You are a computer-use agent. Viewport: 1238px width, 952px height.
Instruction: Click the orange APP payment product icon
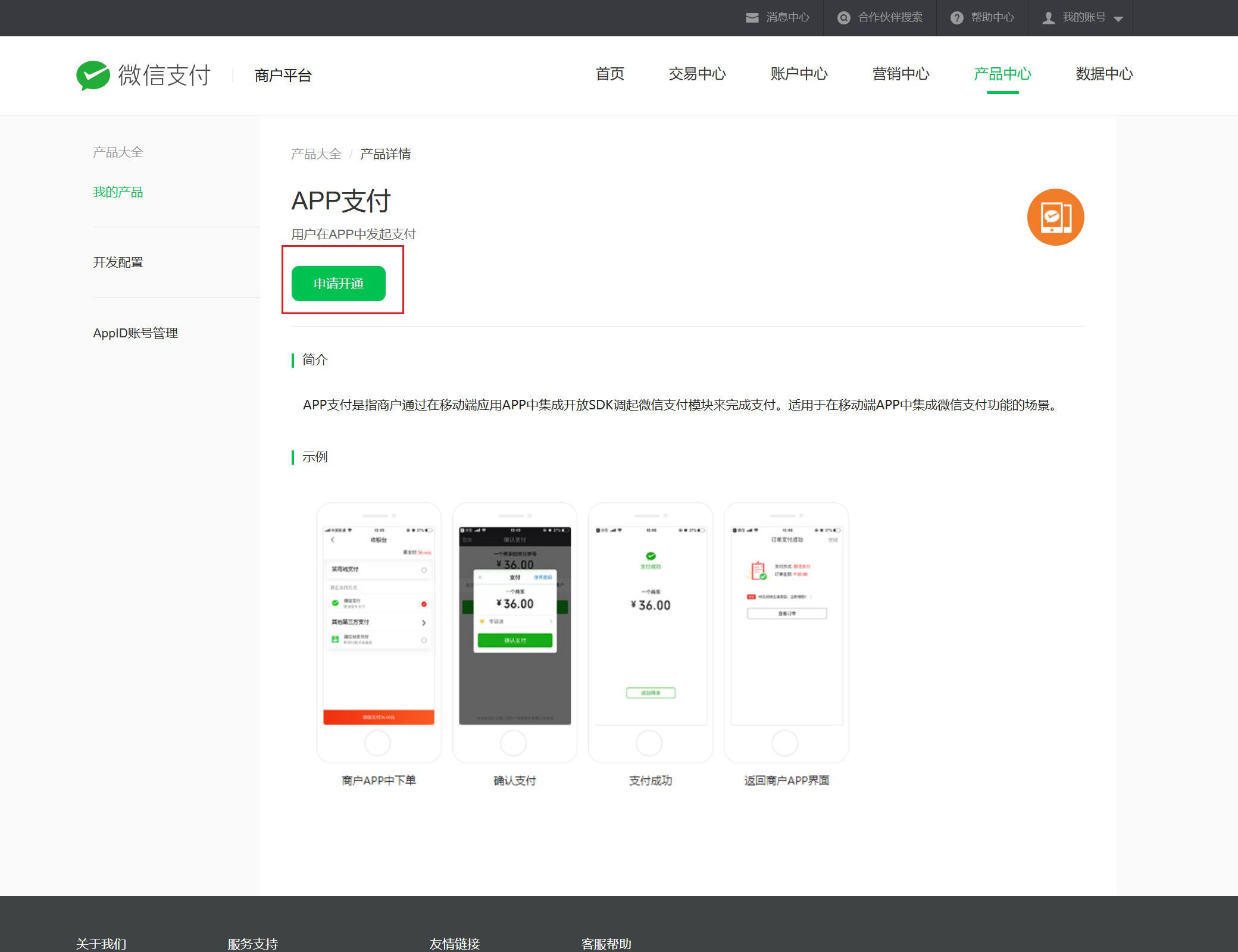click(x=1055, y=217)
